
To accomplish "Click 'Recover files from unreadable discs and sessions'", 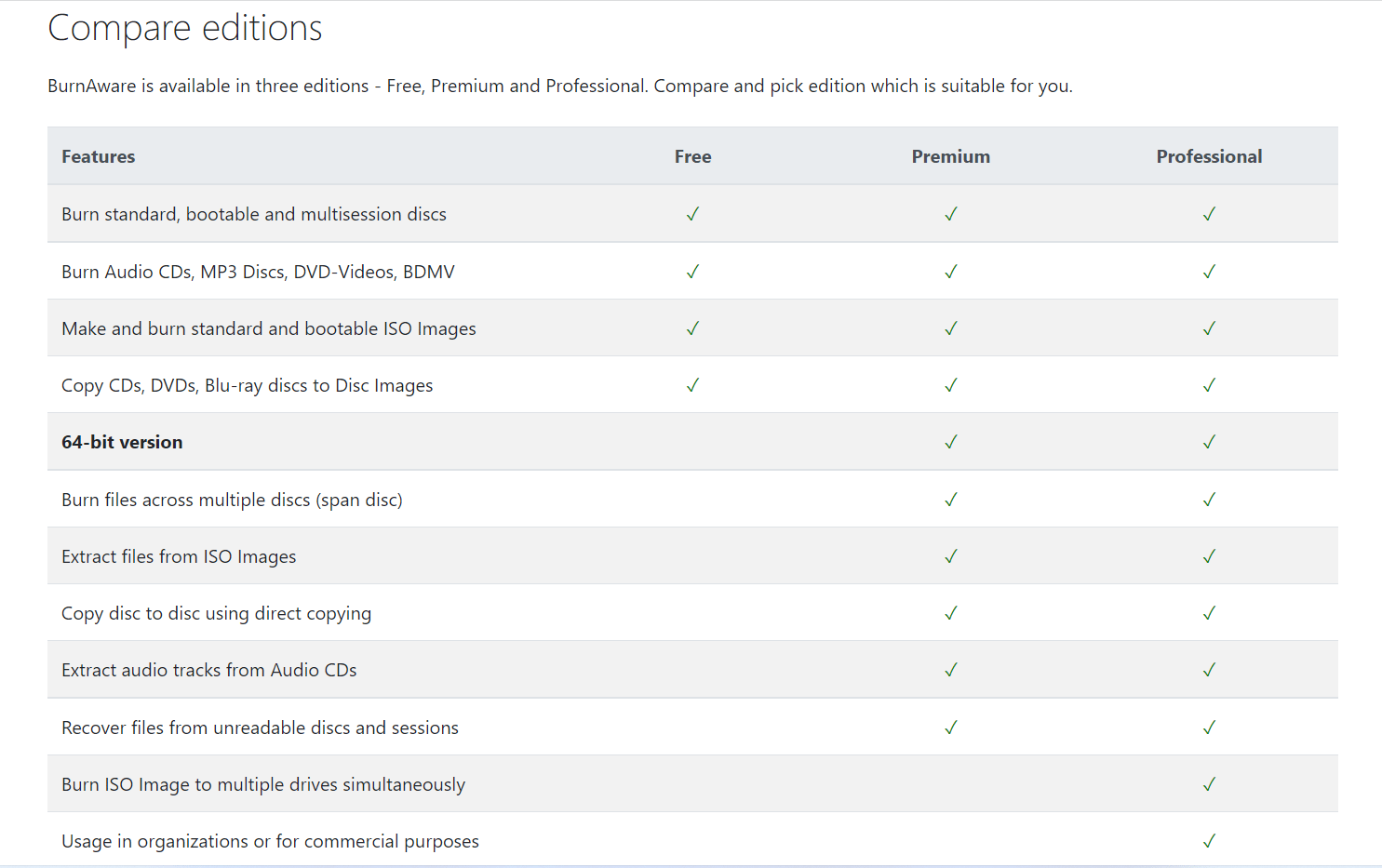I will click(261, 728).
